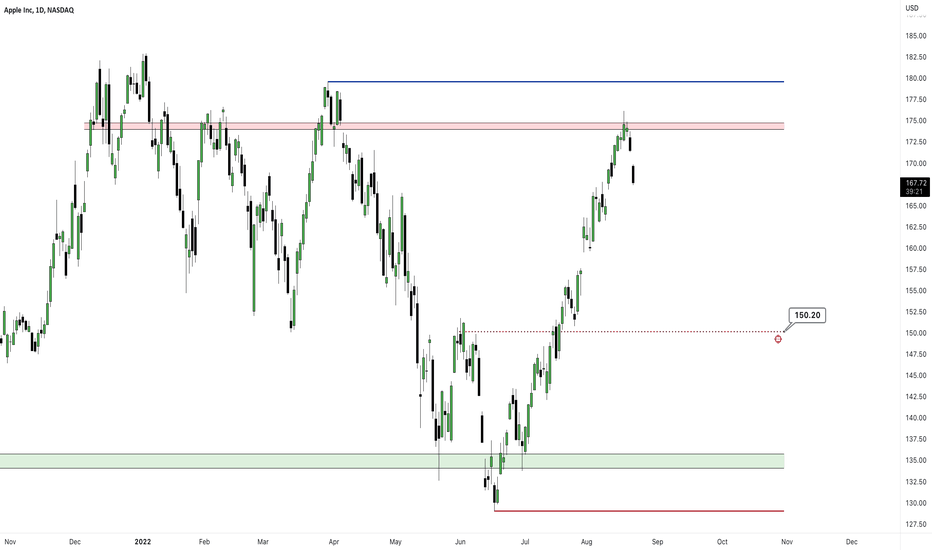Click the Feb label on time axis
Image resolution: width=932 pixels, height=550 pixels.
[204, 542]
